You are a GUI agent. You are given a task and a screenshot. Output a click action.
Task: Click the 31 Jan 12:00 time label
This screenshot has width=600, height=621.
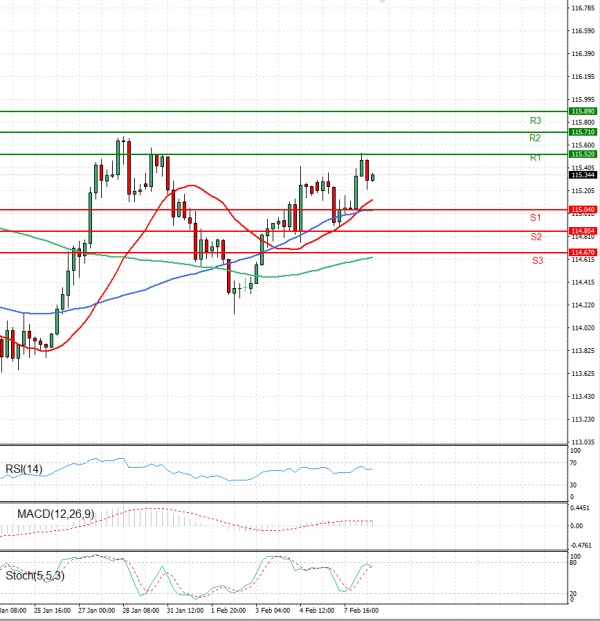tap(185, 610)
